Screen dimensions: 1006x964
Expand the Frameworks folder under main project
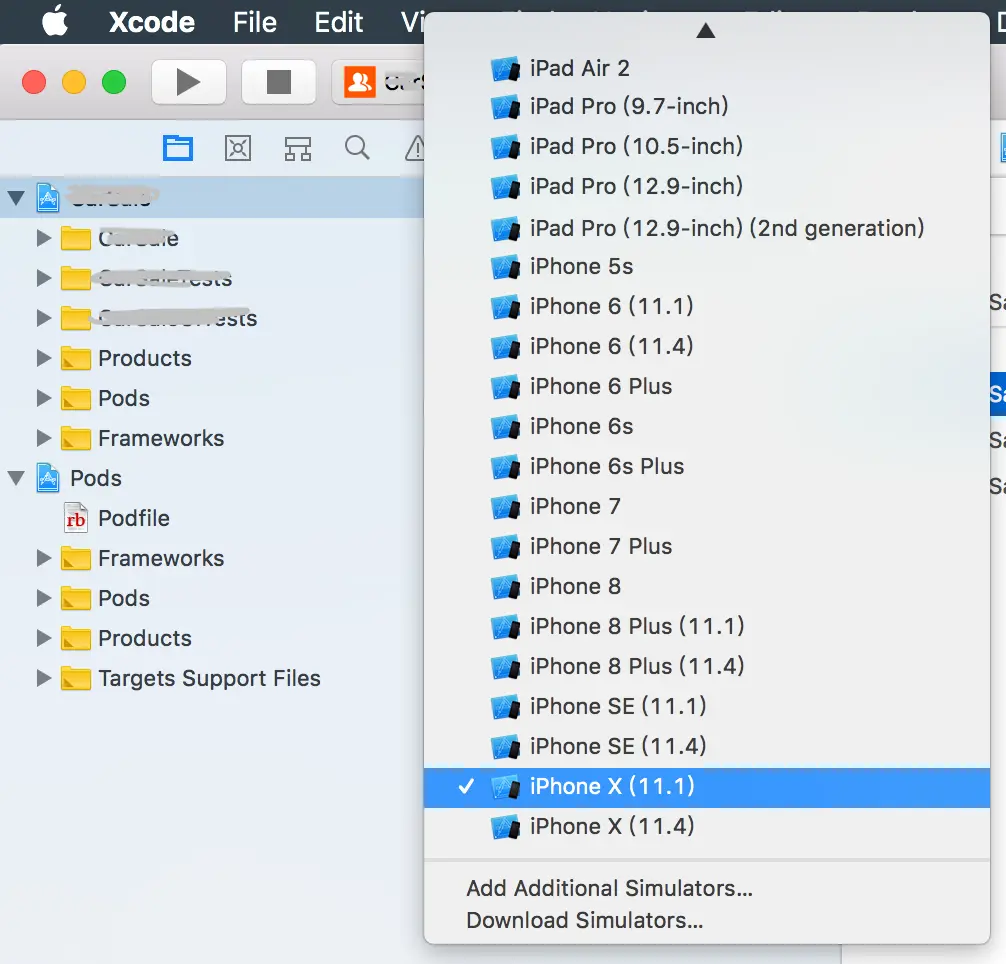44,438
